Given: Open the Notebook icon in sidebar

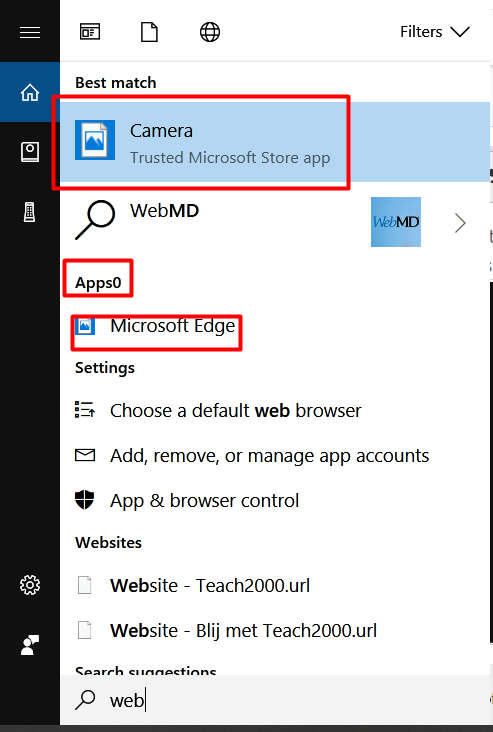Looking at the screenshot, I should click(30, 152).
